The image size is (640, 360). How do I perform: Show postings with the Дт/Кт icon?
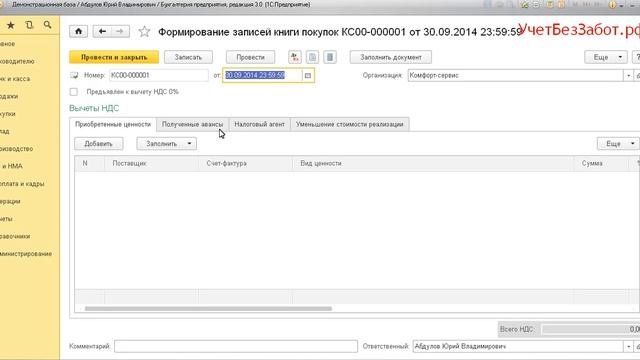pyautogui.click(x=295, y=57)
